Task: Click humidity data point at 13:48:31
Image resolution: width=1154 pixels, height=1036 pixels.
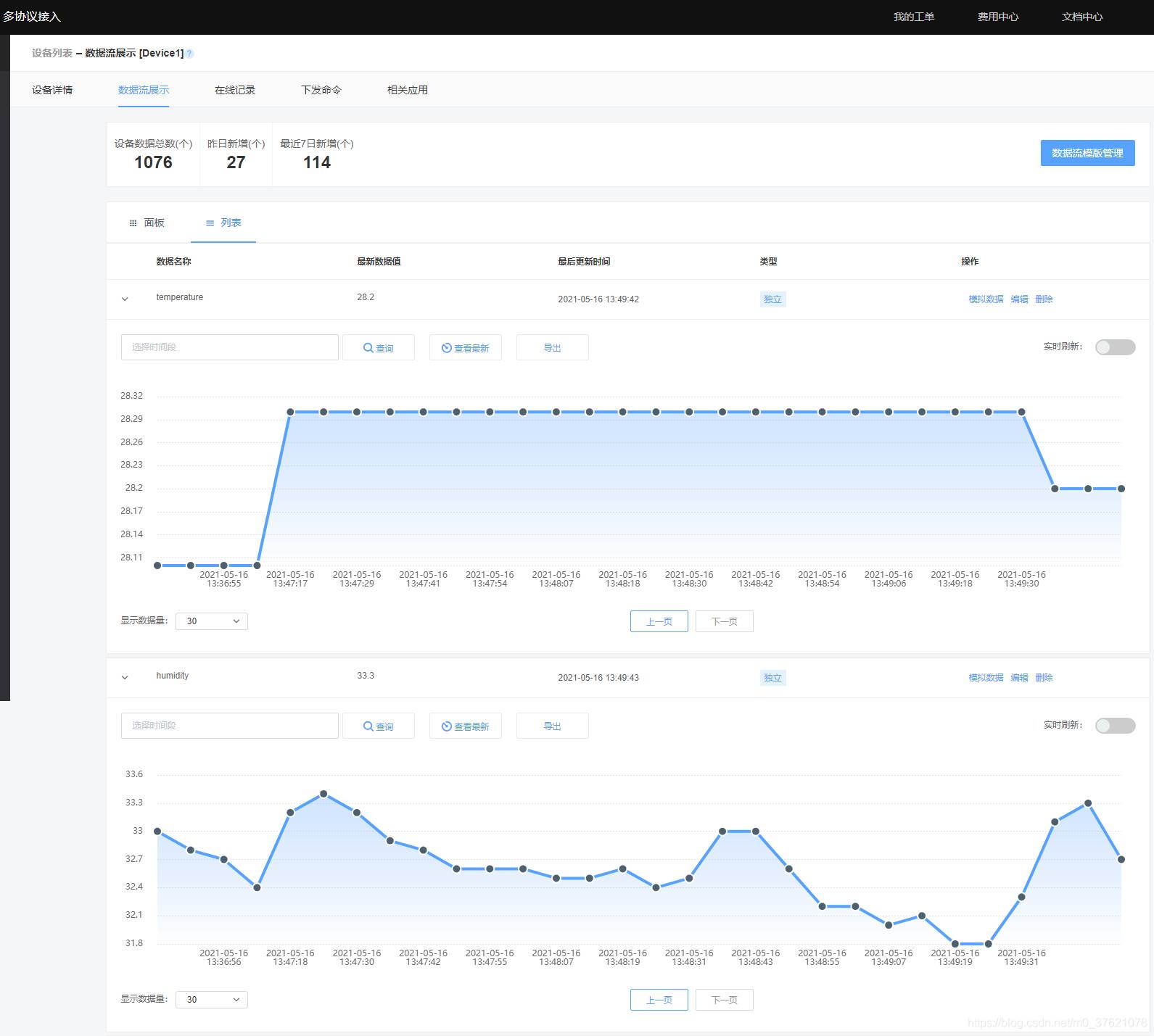Action: click(689, 878)
